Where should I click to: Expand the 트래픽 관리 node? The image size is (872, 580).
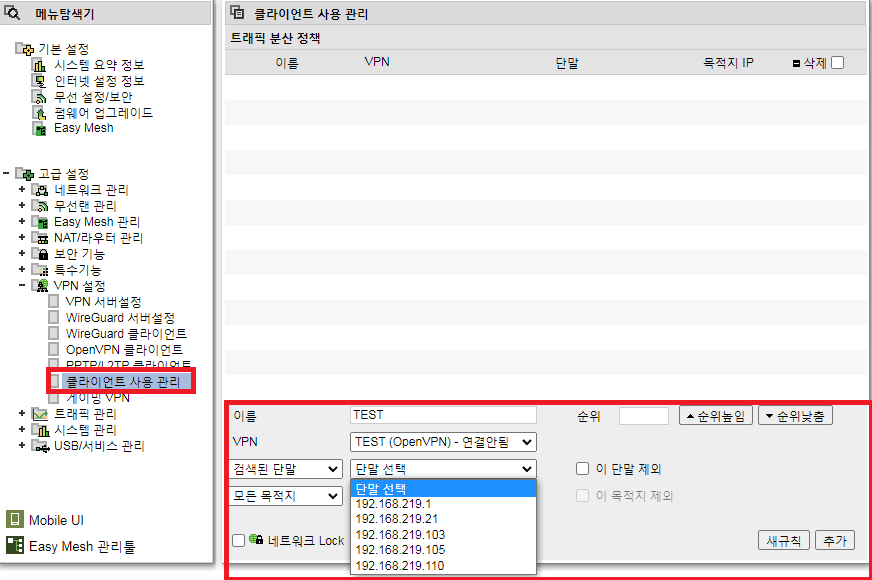pyautogui.click(x=22, y=414)
